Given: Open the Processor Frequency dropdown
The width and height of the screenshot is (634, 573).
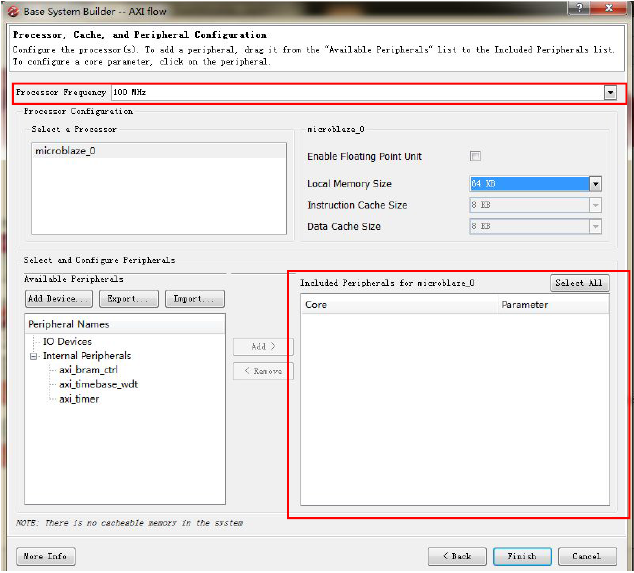Looking at the screenshot, I should pyautogui.click(x=610, y=93).
